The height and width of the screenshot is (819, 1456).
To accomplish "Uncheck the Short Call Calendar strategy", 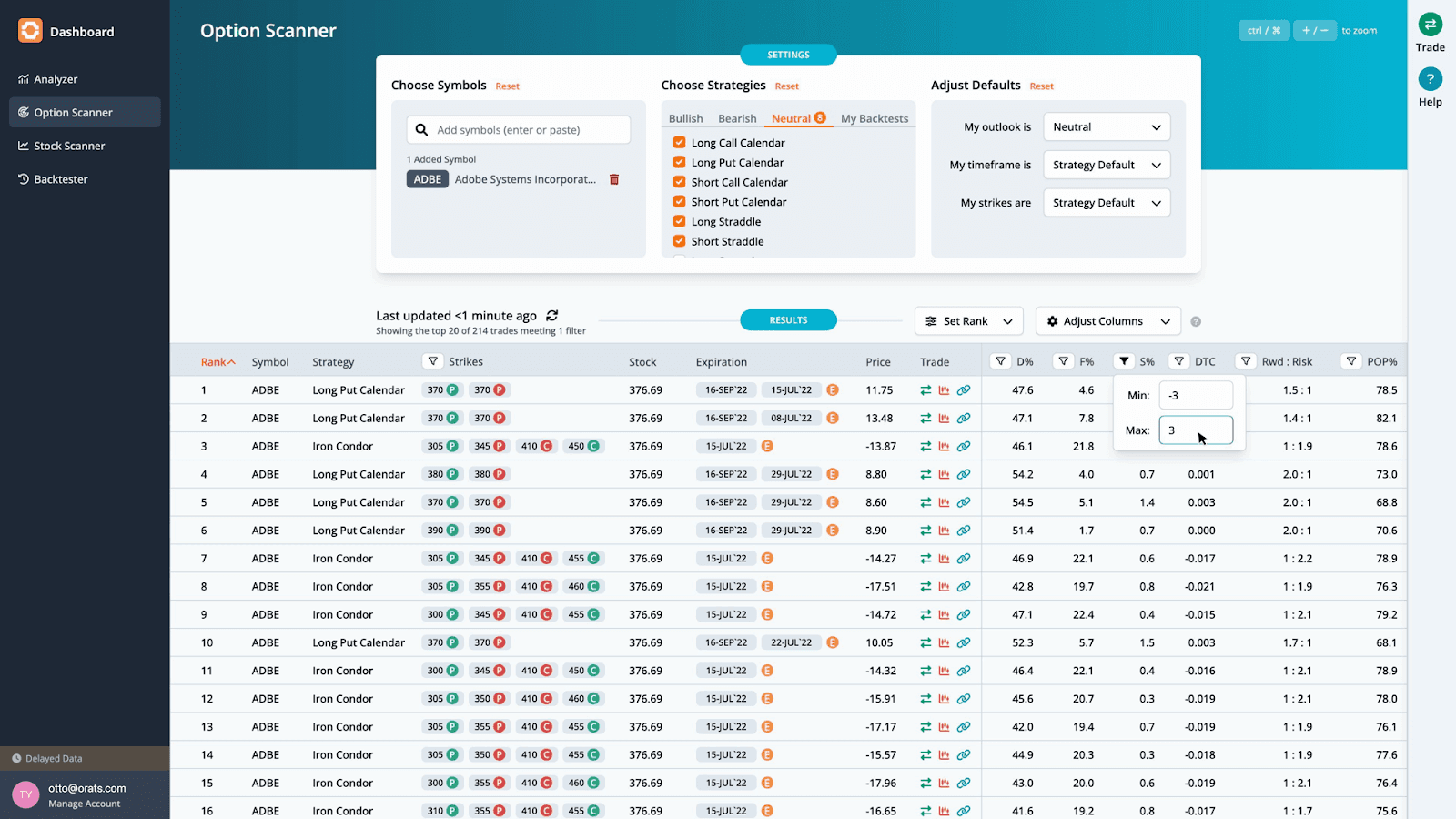I will click(679, 182).
